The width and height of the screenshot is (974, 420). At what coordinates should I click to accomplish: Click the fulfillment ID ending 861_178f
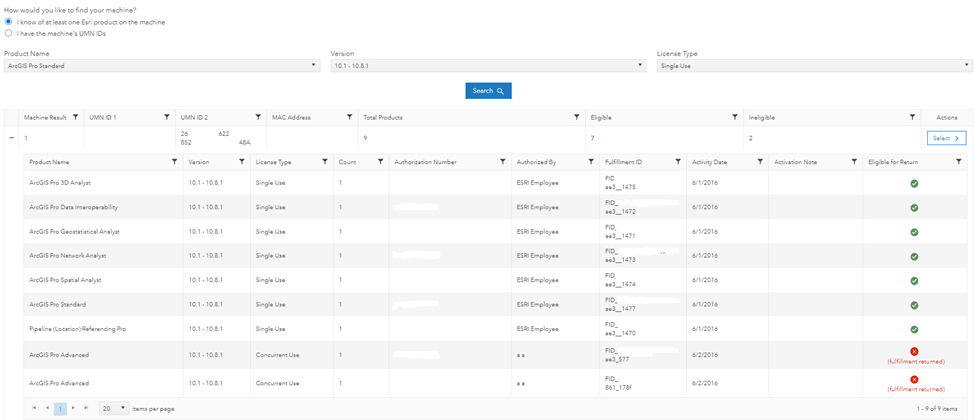(x=619, y=383)
